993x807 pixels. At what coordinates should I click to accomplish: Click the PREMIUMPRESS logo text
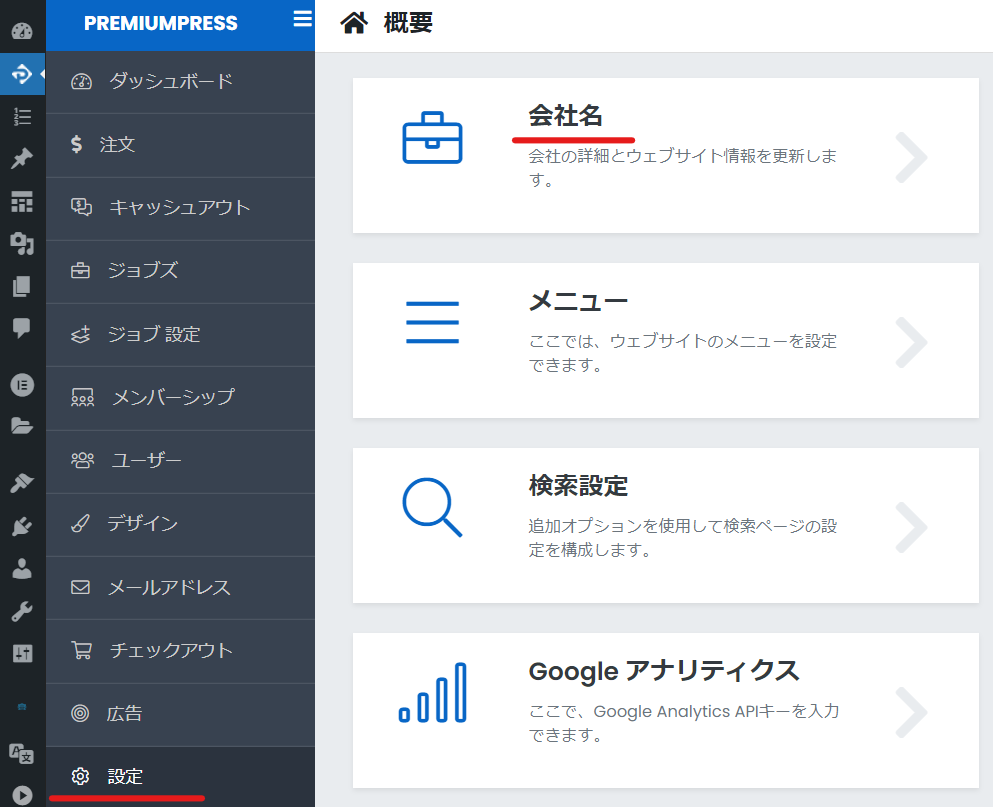coord(161,23)
